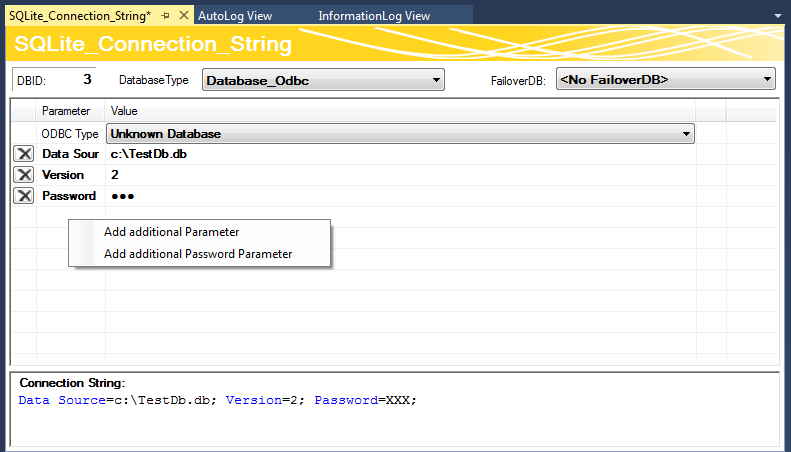This screenshot has width=791, height=452.
Task: Click the ODBC Type label
Action: click(x=70, y=134)
